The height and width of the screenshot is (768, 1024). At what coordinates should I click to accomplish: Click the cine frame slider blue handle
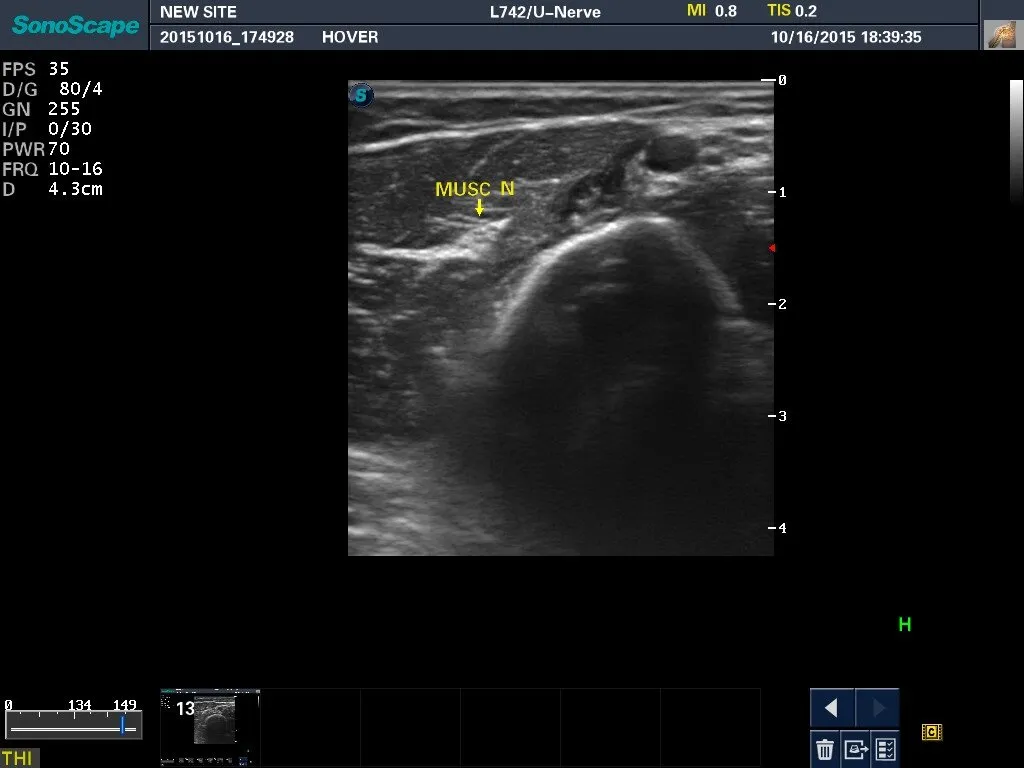(122, 725)
